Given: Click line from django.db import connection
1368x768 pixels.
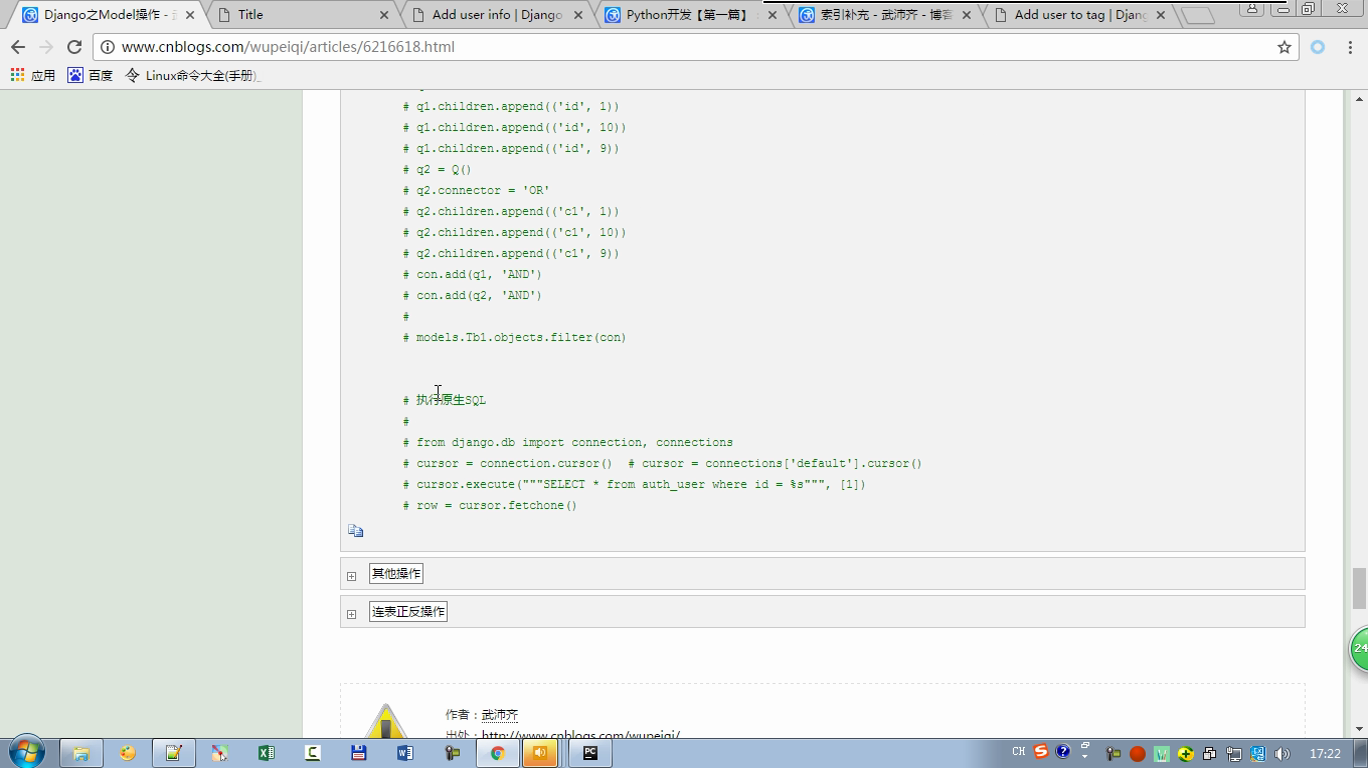Looking at the screenshot, I should pyautogui.click(x=568, y=442).
